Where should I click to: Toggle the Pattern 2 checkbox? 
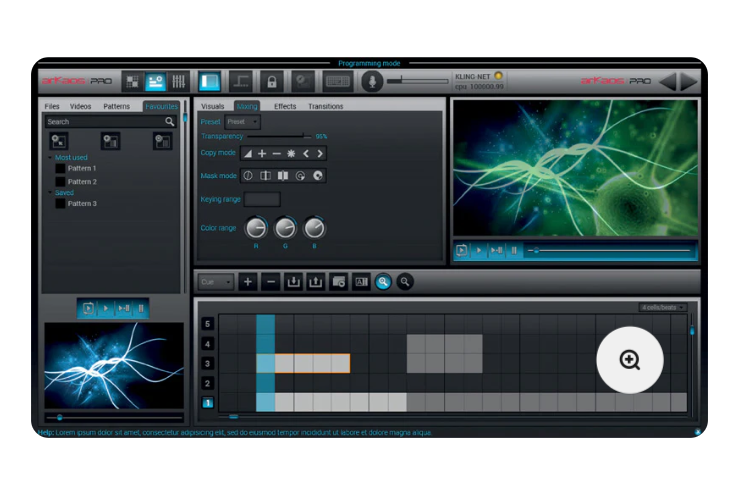pos(60,181)
